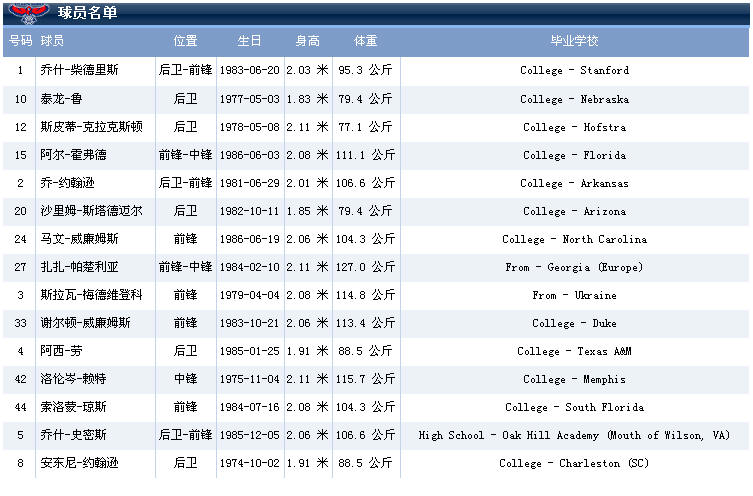Click the 身高 column header

pos(307,41)
